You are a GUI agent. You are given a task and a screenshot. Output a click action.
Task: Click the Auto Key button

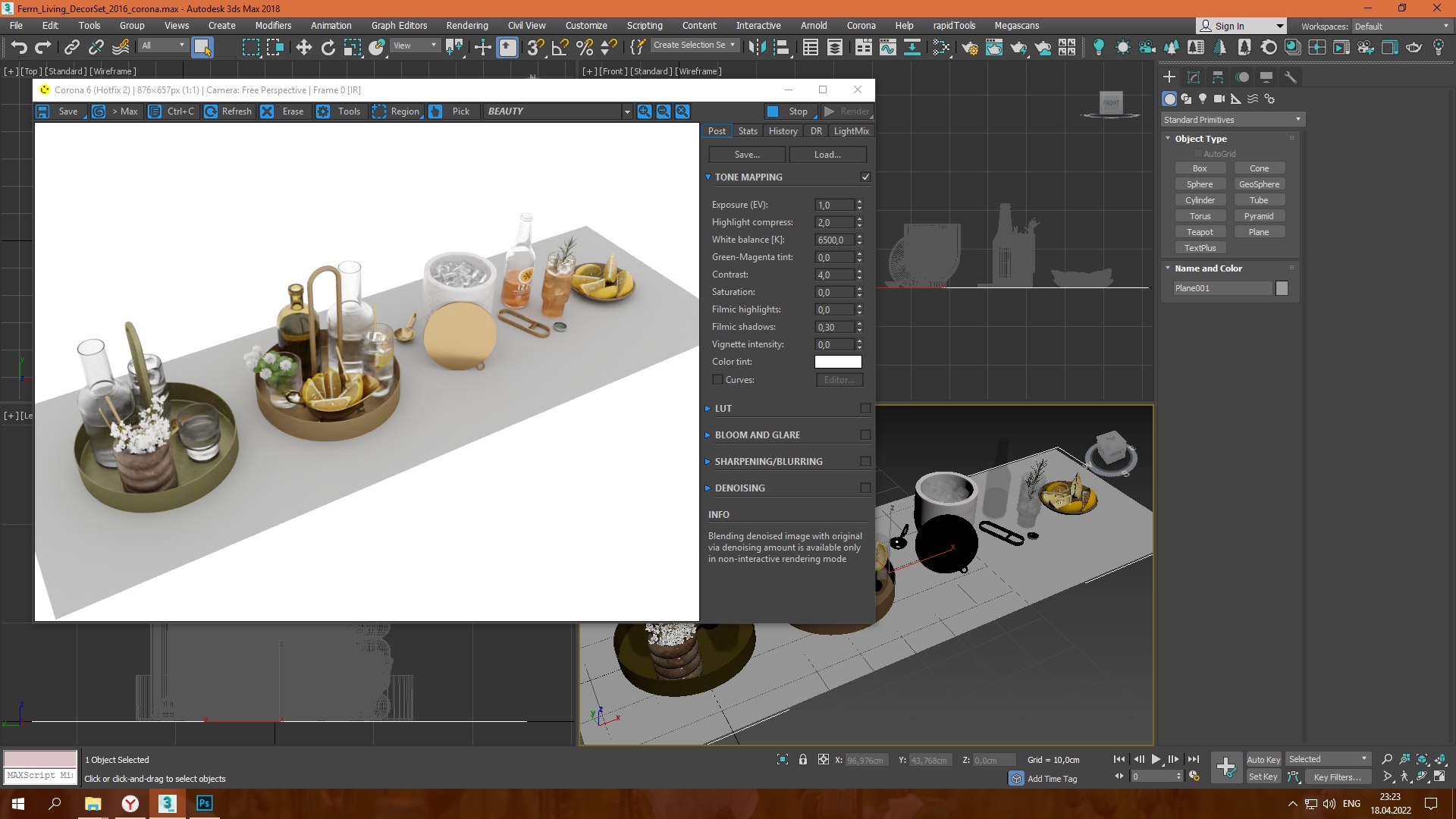(x=1263, y=759)
